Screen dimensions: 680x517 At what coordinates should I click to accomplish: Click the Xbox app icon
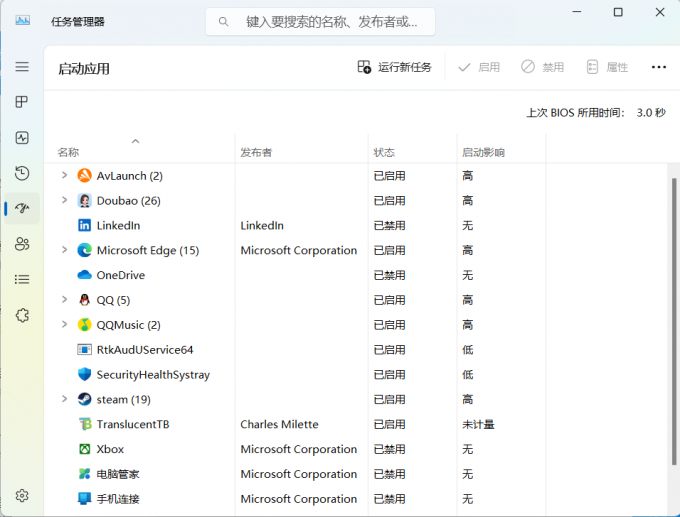pos(85,449)
